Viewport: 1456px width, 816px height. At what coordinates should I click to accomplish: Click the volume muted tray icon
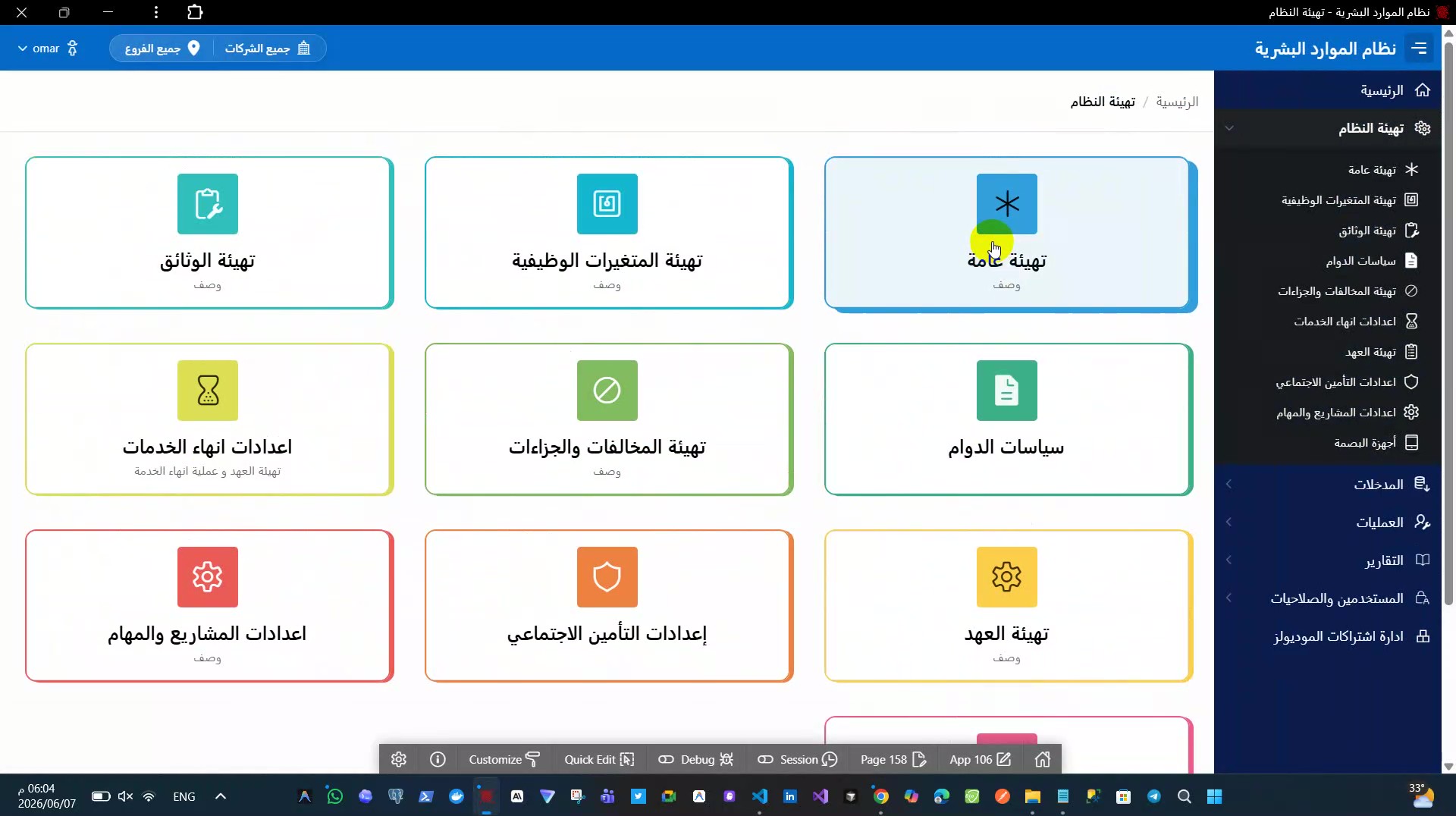125,796
